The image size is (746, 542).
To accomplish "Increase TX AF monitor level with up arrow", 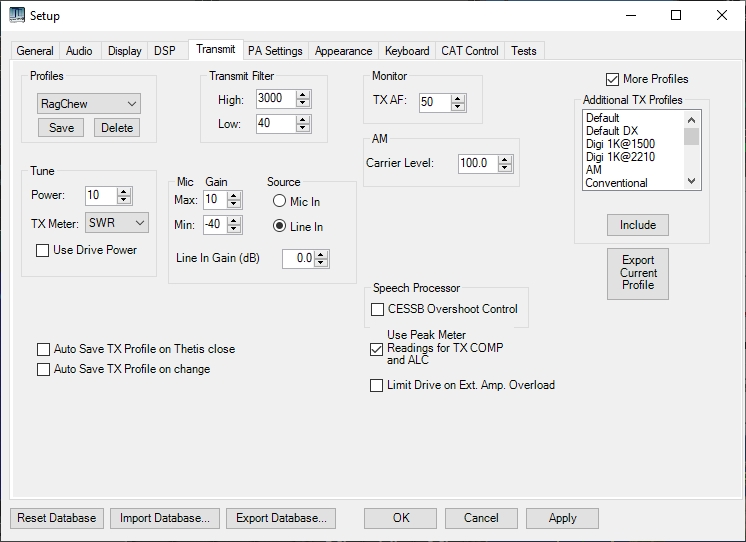I will pyautogui.click(x=458, y=98).
